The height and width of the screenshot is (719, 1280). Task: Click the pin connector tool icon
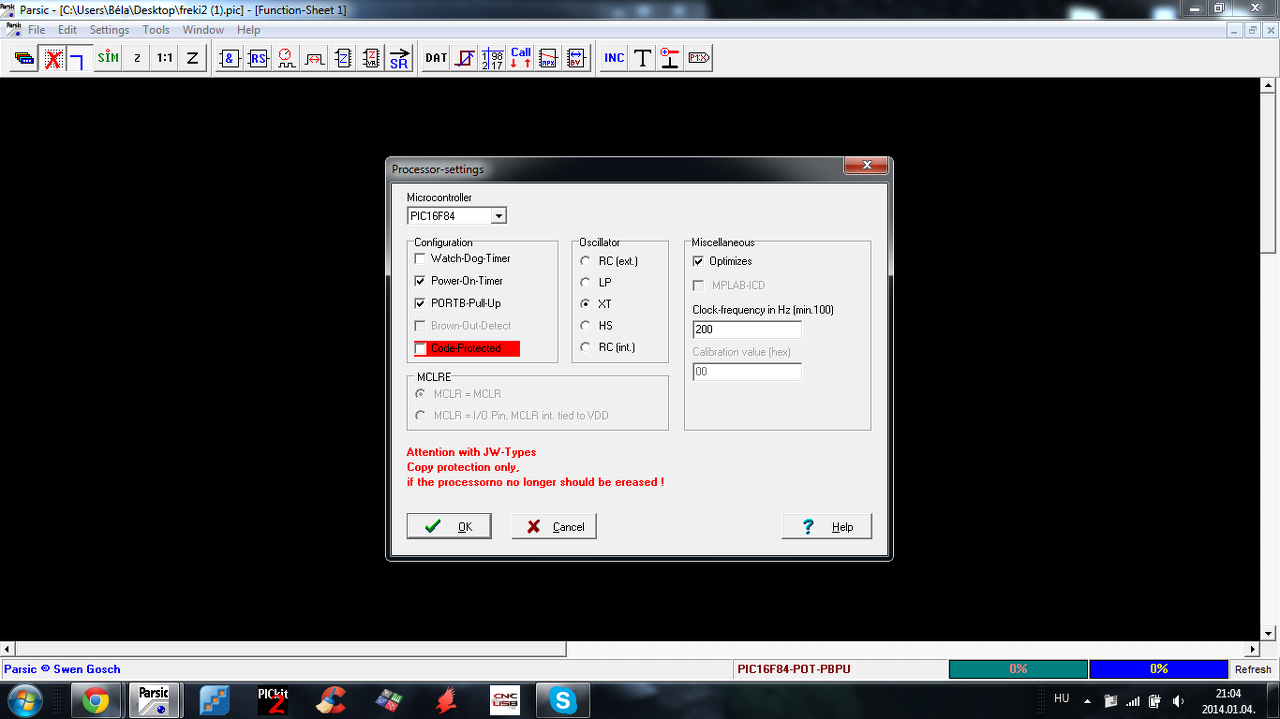pyautogui.click(x=670, y=58)
